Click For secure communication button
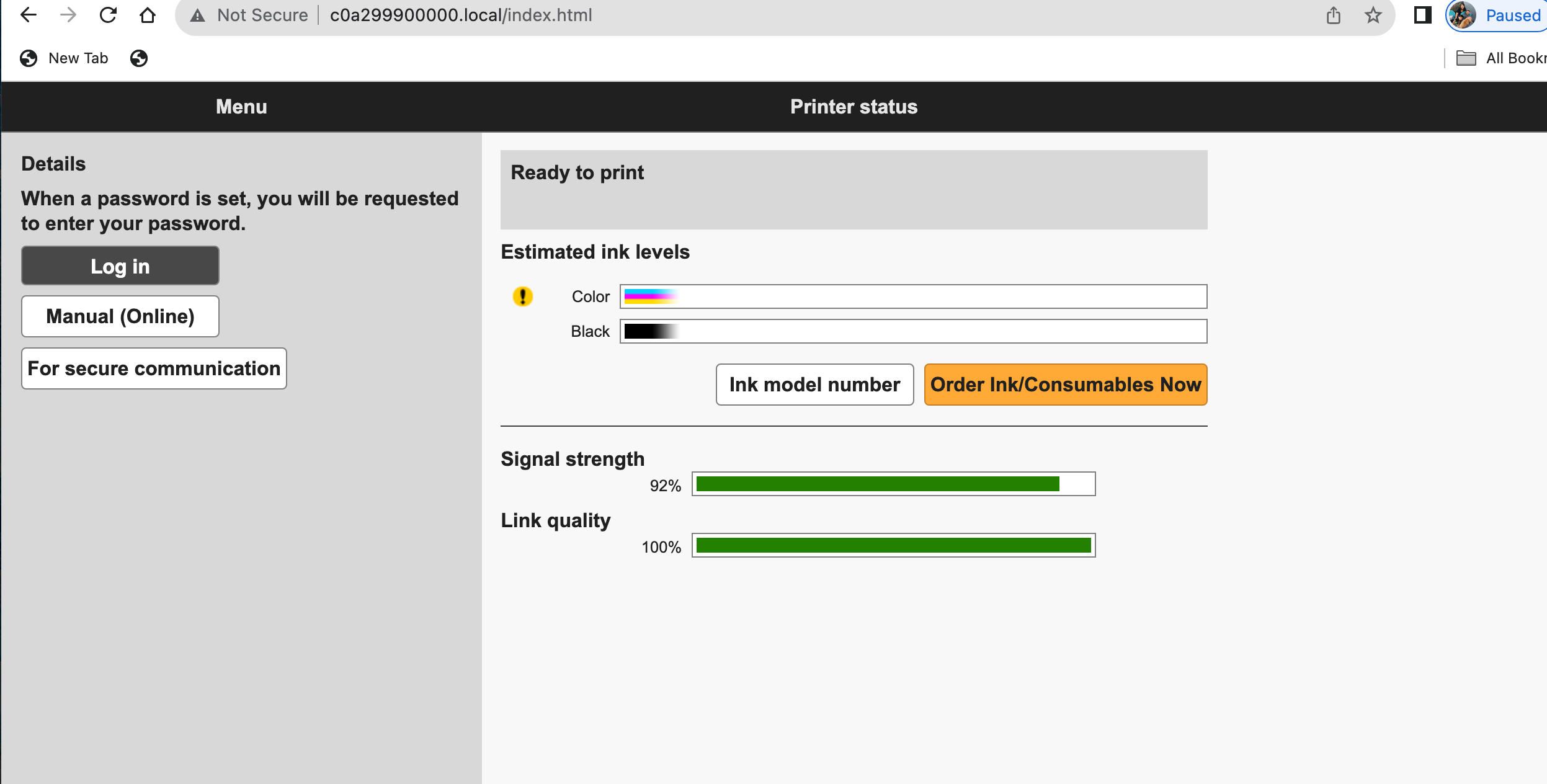 154,368
